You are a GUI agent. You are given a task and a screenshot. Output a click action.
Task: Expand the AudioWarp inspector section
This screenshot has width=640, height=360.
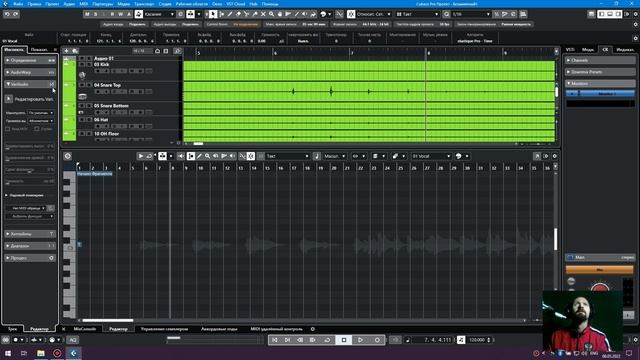click(29, 72)
